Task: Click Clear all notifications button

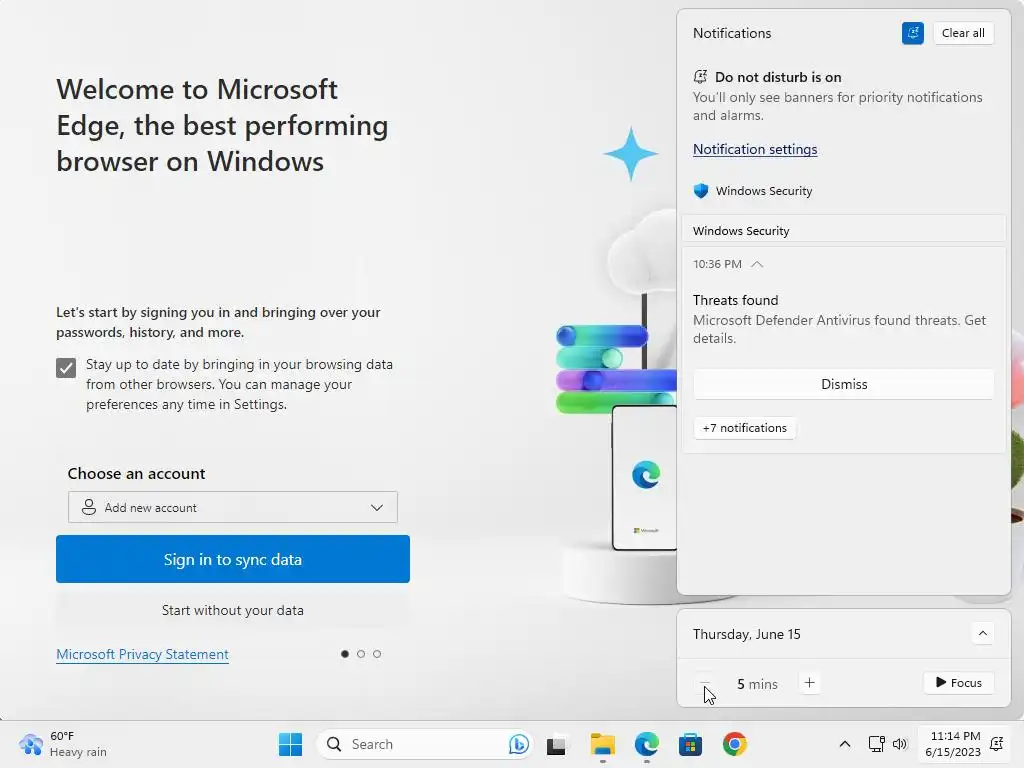Action: click(x=963, y=33)
